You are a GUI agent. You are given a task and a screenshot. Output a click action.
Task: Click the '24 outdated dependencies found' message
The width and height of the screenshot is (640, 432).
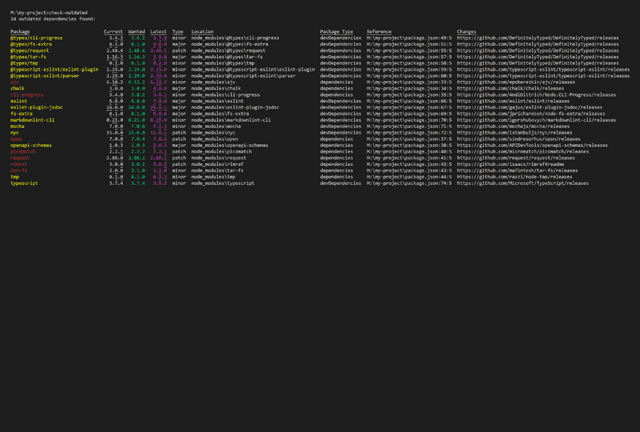pyautogui.click(x=53, y=19)
